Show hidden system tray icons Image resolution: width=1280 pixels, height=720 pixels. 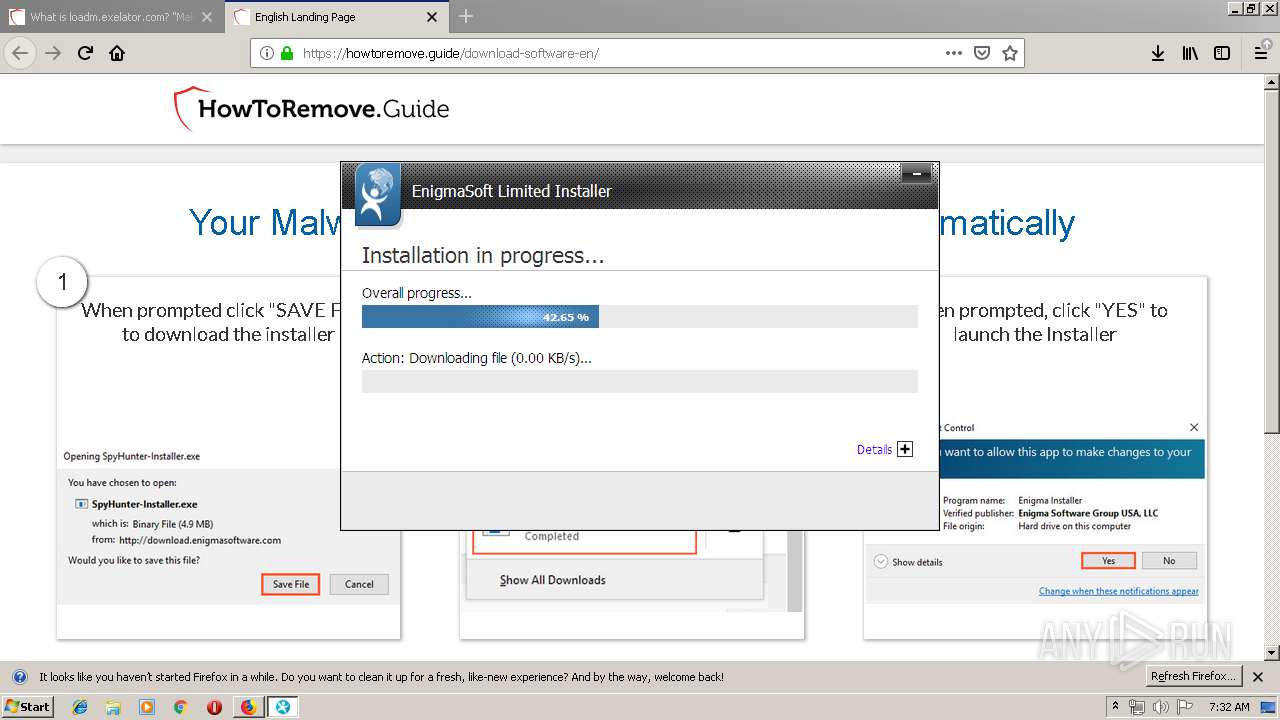click(1115, 707)
